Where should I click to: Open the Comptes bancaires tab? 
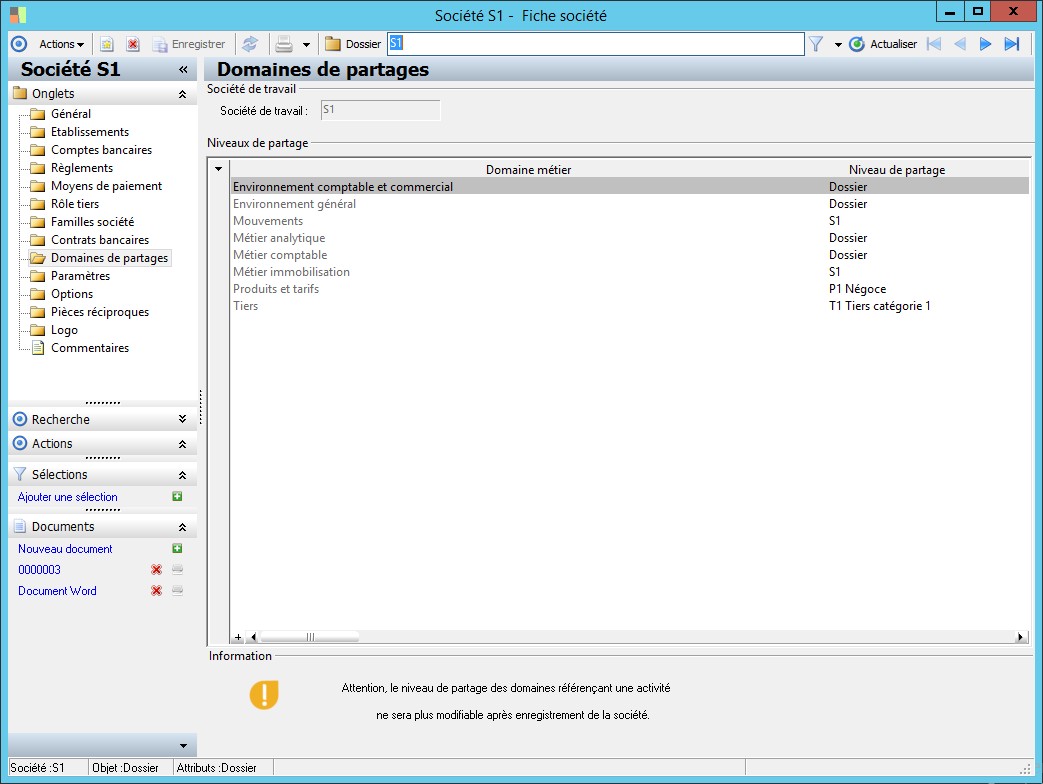pyautogui.click(x=101, y=150)
